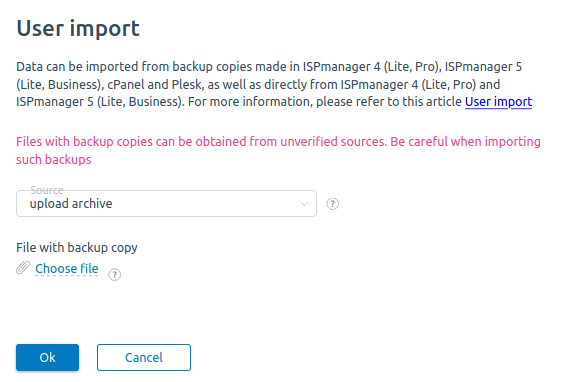Click the Choose file link
The height and width of the screenshot is (382, 564).
pyautogui.click(x=67, y=268)
